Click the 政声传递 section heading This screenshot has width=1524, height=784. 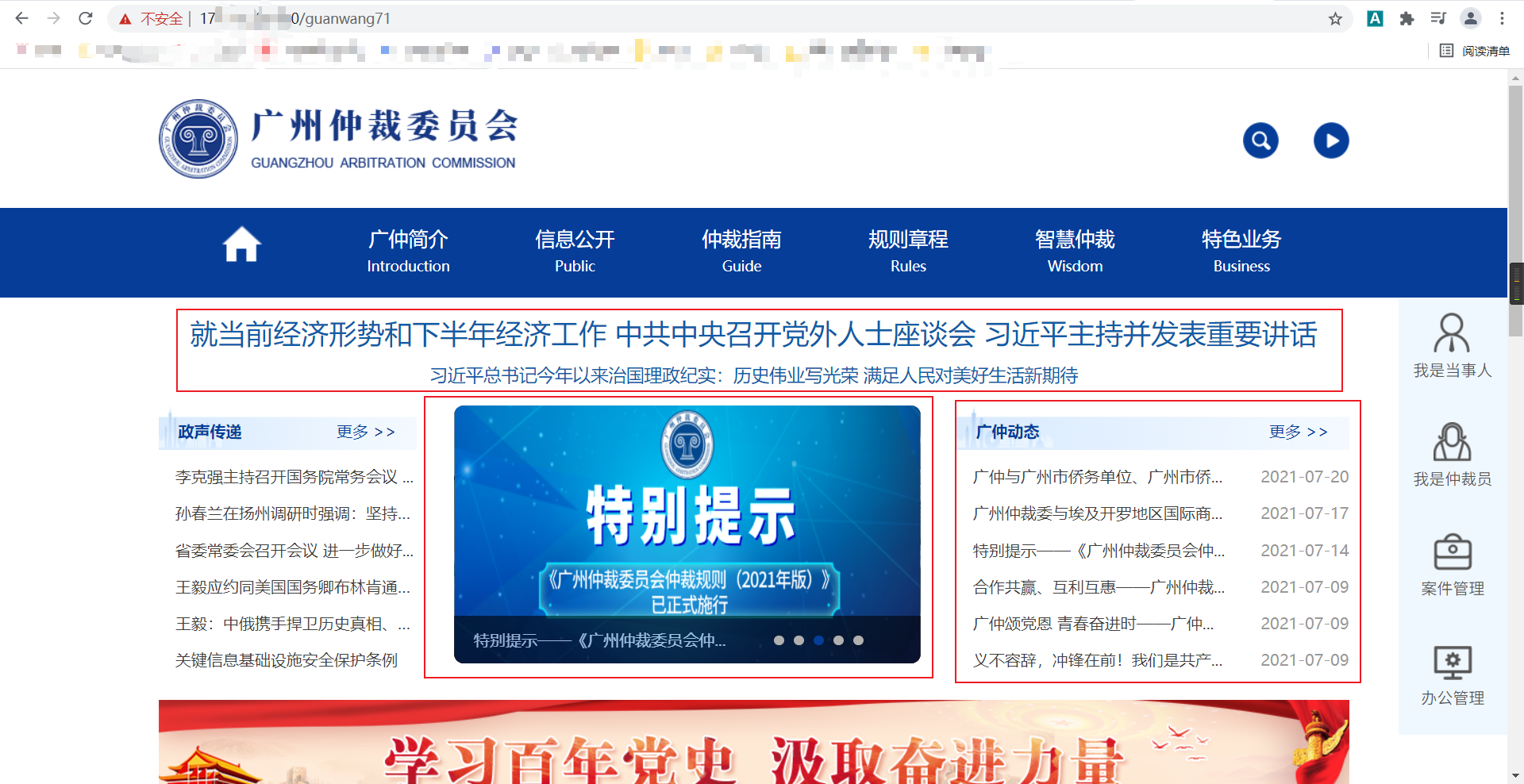[210, 432]
